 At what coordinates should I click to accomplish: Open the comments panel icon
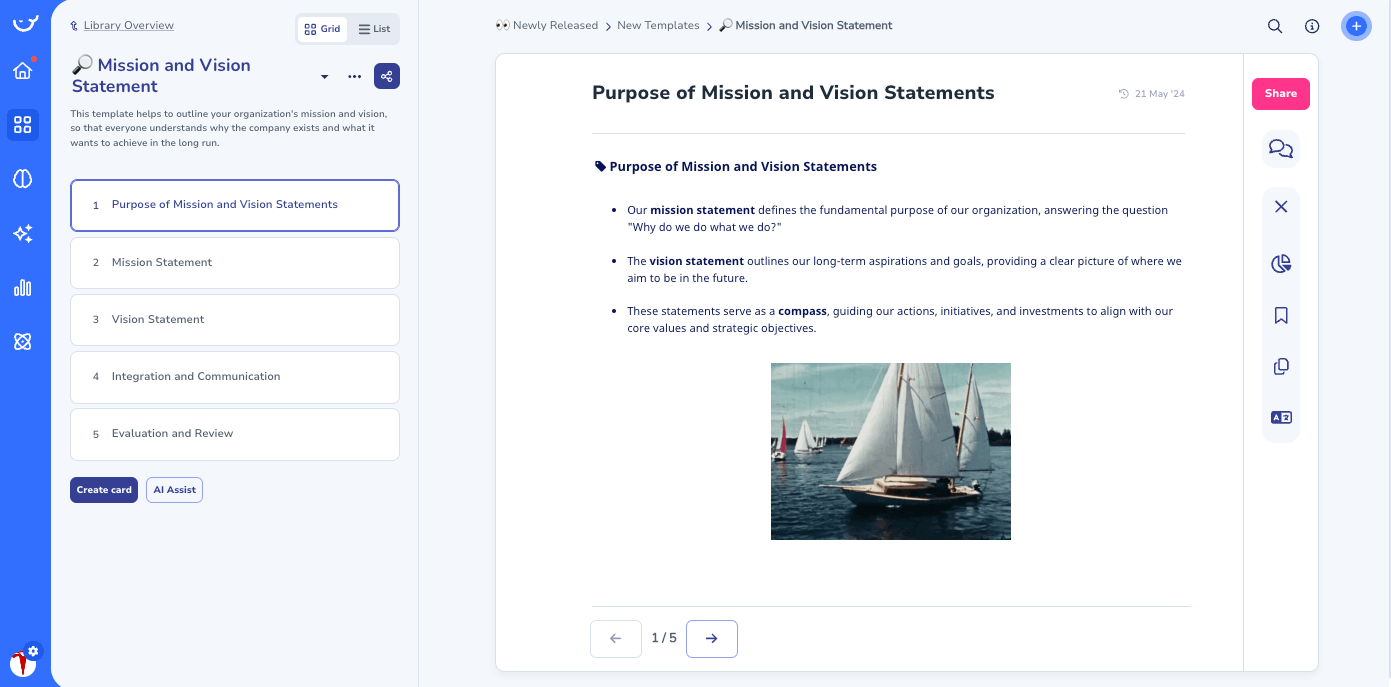point(1281,148)
